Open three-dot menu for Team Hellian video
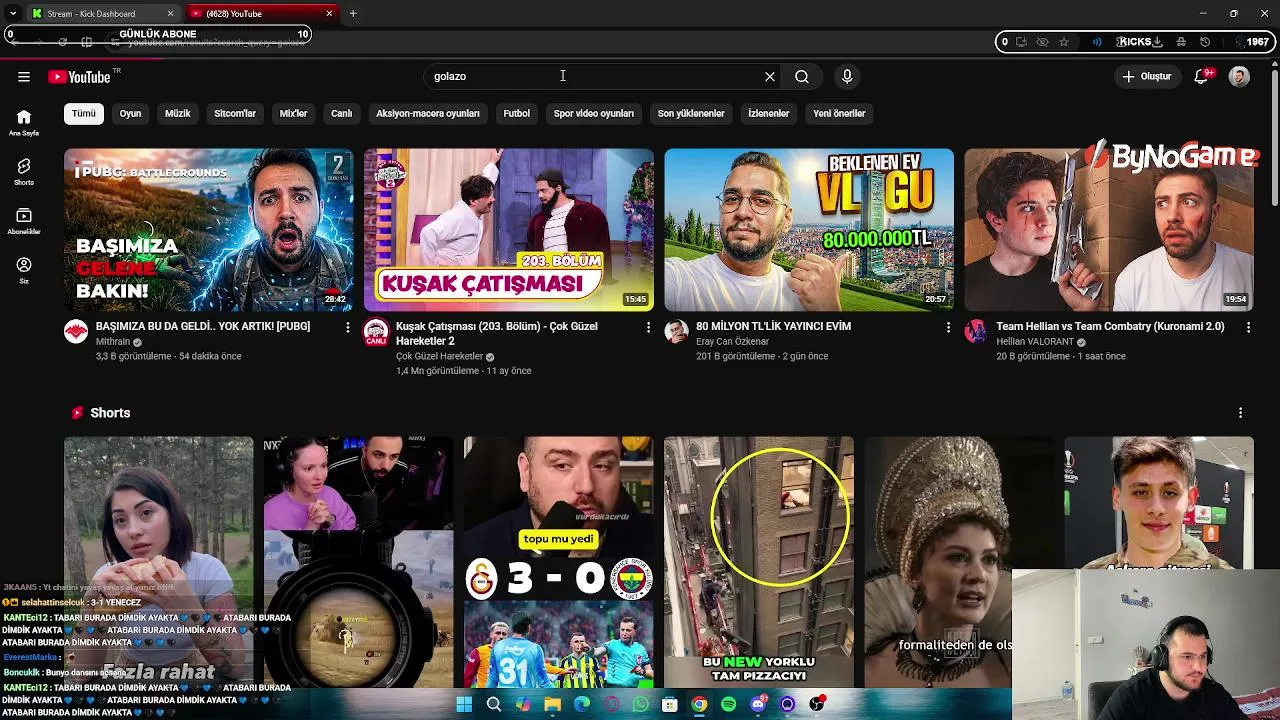The image size is (1280, 720). pos(1248,327)
